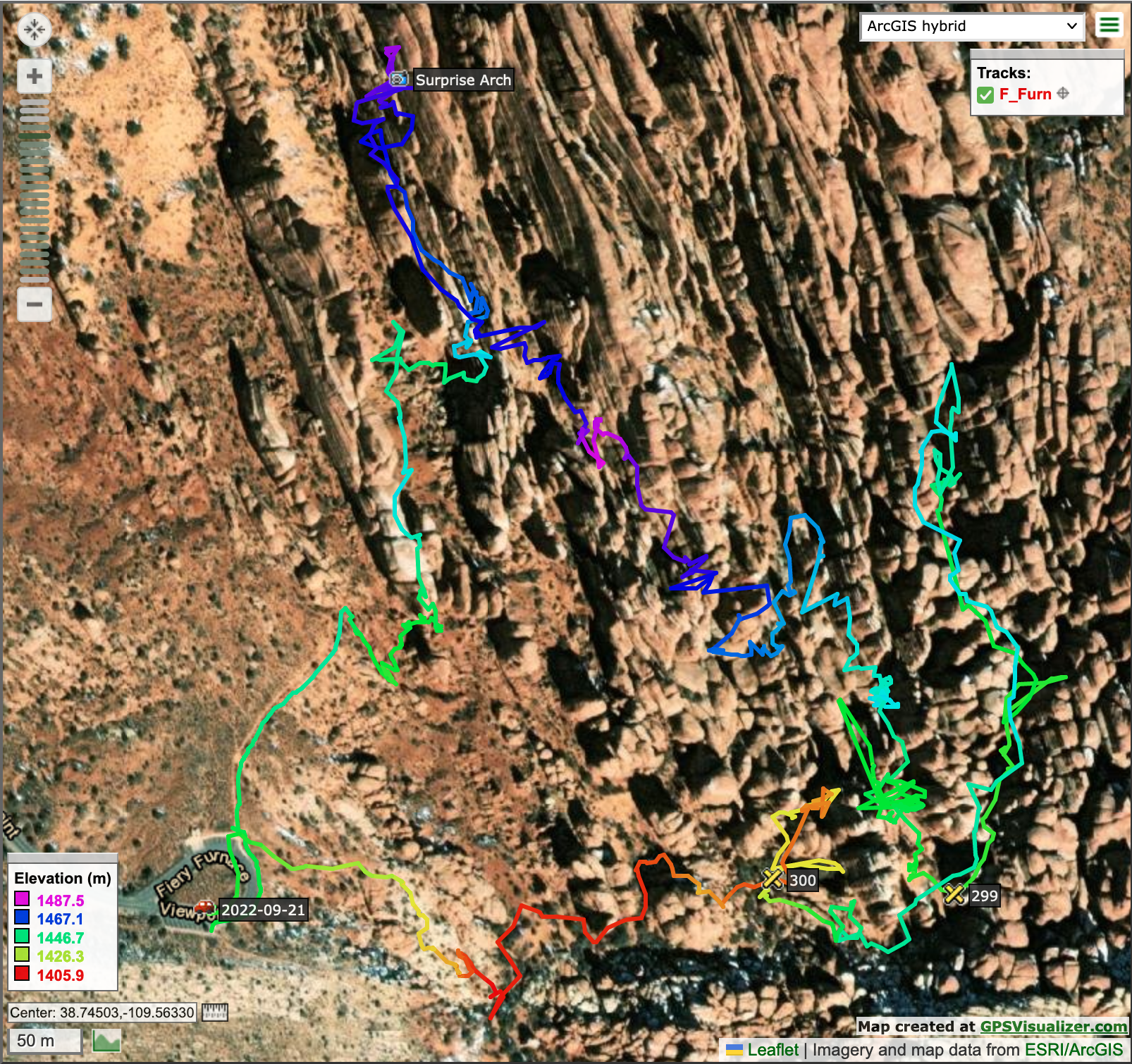The image size is (1132, 1064).
Task: Uncheck the F_Furn track checkbox
Action: click(985, 94)
